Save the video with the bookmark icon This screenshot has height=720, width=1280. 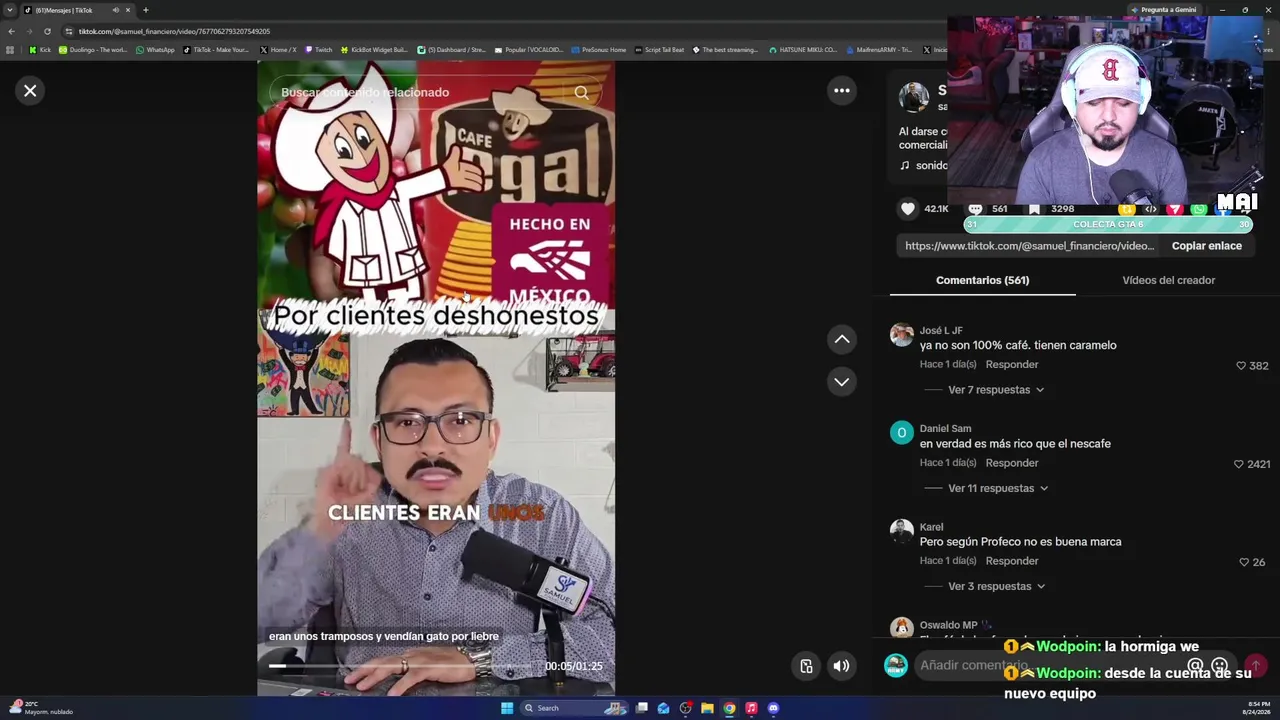coord(1035,209)
